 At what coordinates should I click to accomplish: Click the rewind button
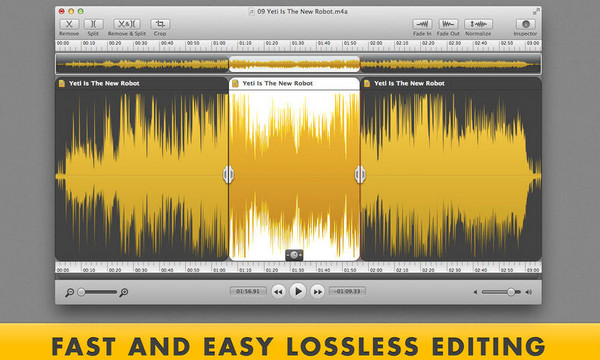[x=279, y=292]
